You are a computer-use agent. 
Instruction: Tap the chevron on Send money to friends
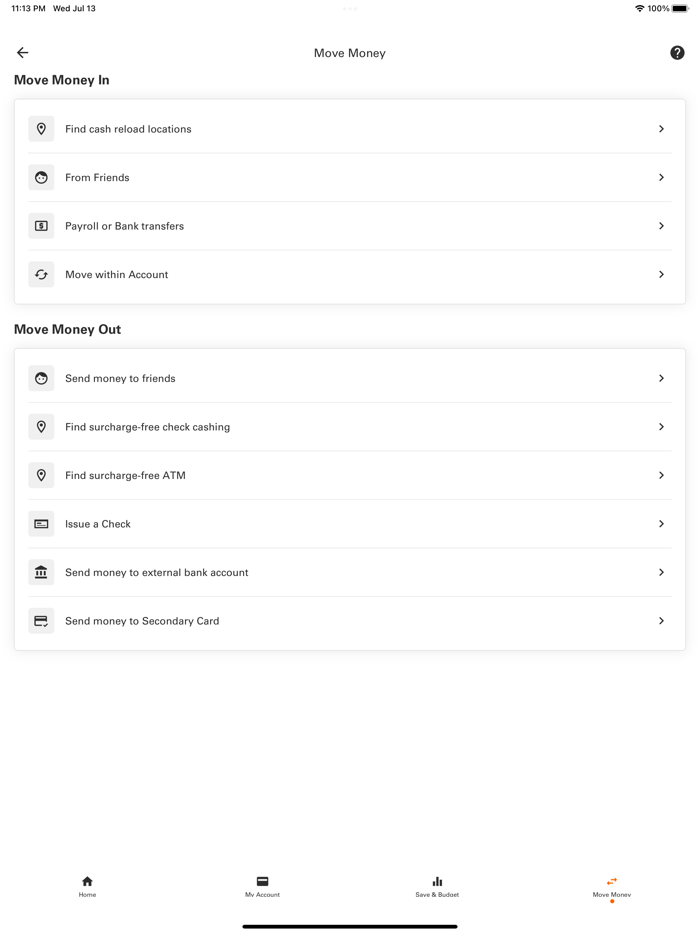point(661,378)
